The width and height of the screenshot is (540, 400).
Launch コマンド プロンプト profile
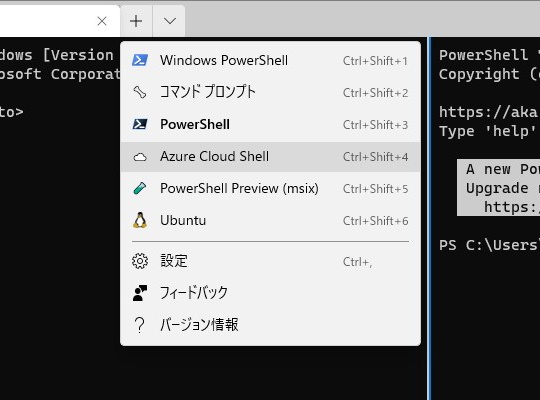point(270,92)
